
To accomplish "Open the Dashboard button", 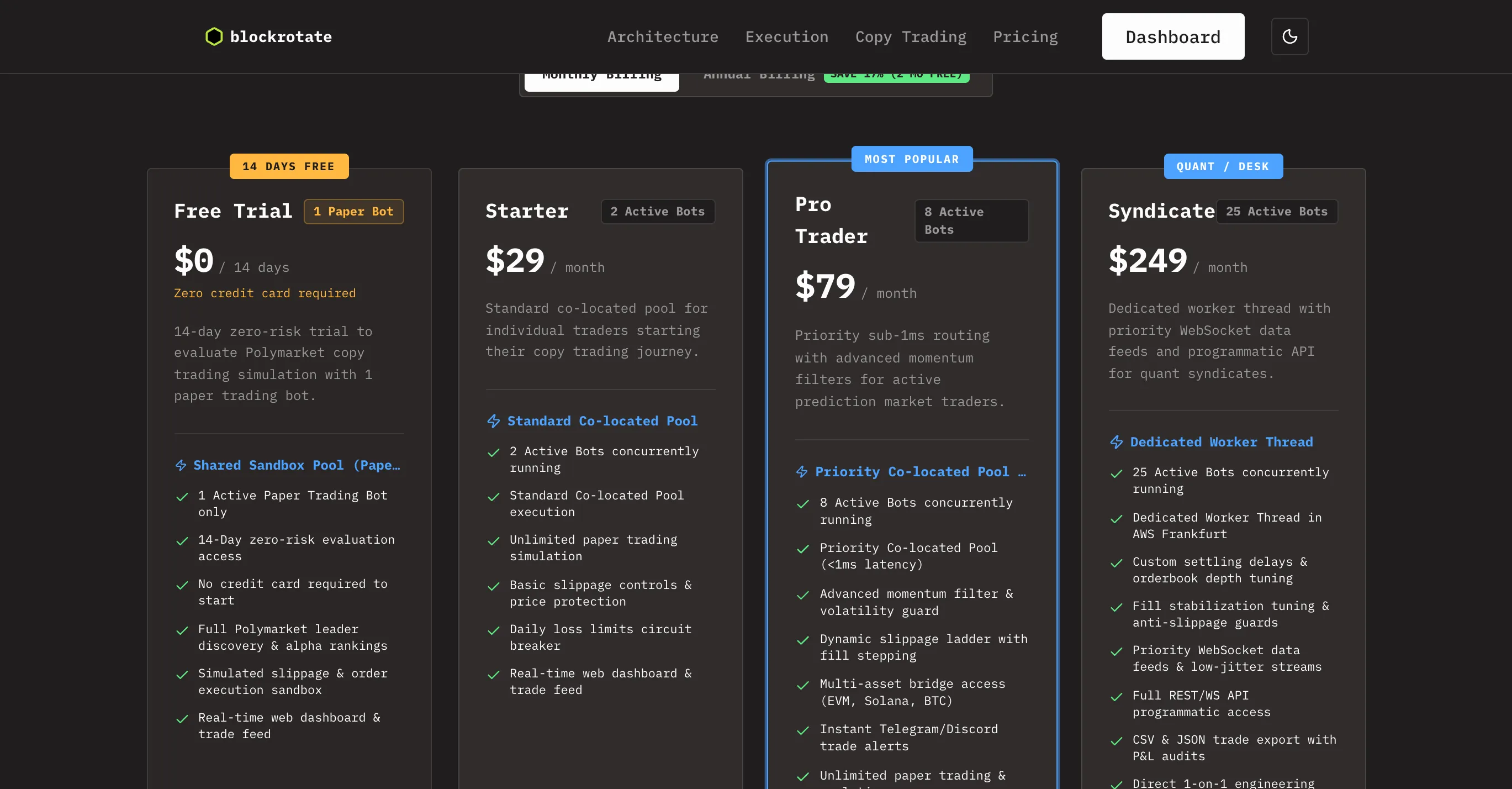I will (1173, 36).
